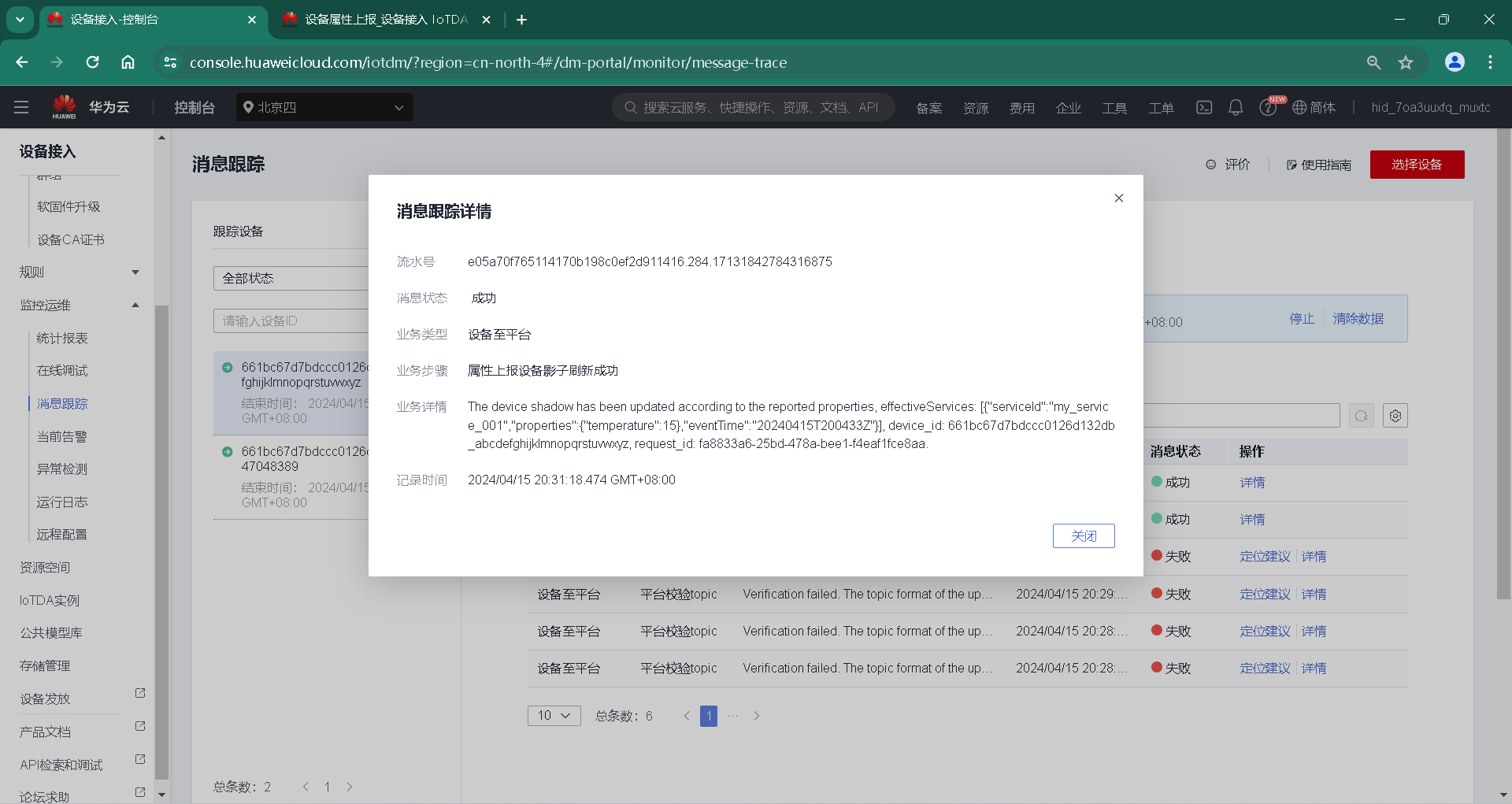Open 统计报表 in the sidebar
The height and width of the screenshot is (804, 1512).
tap(62, 338)
